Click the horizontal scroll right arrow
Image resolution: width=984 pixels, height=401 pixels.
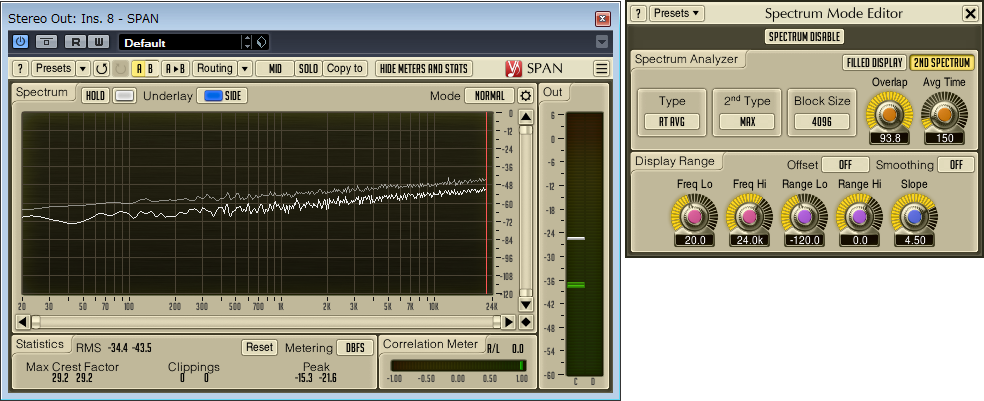click(x=508, y=322)
